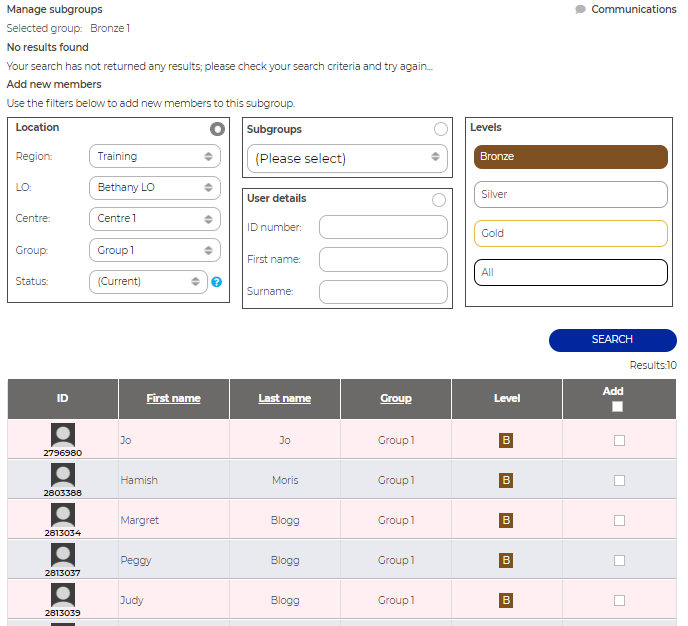688x626 pixels.
Task: Click the Bronze level badge for Jo
Action: coord(506,440)
